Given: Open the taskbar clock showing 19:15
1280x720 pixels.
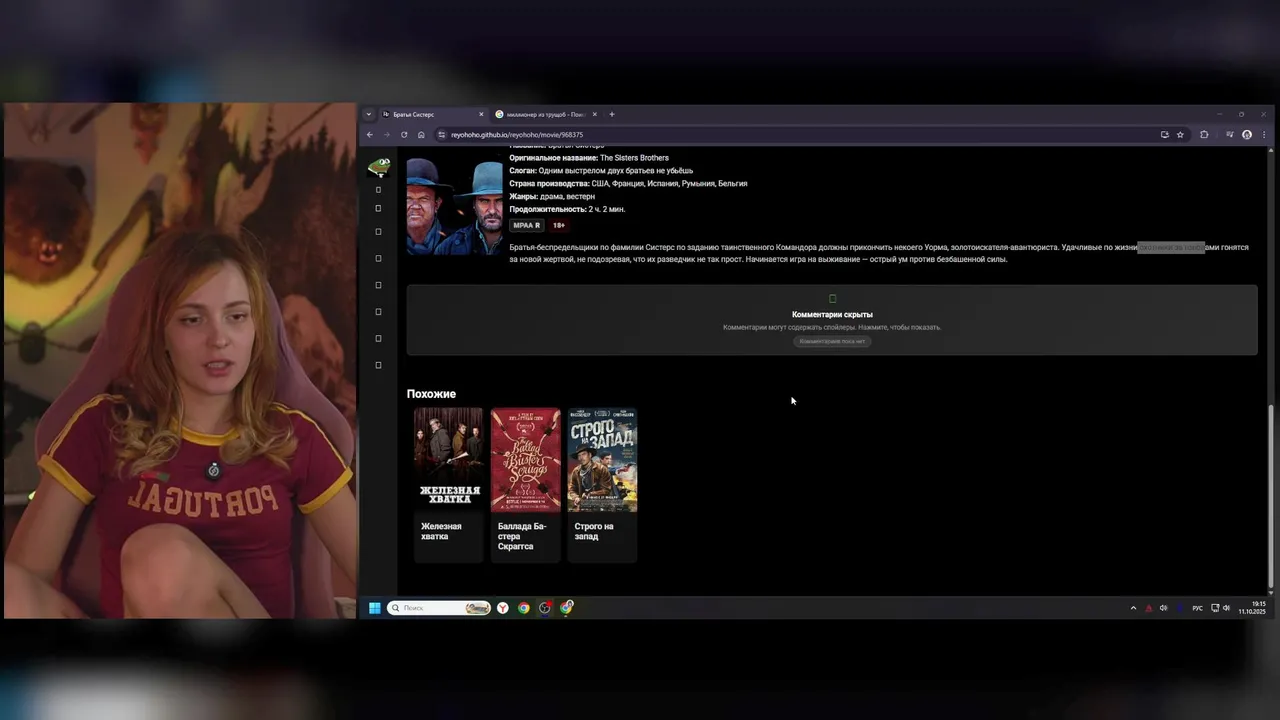Looking at the screenshot, I should click(x=1252, y=608).
